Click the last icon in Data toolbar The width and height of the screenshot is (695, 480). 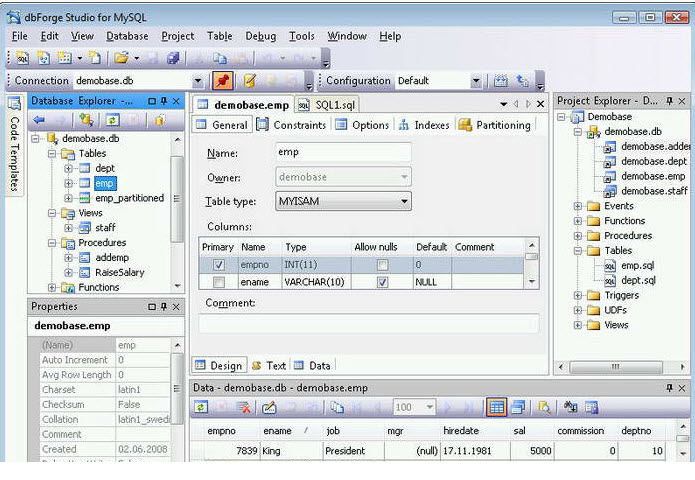click(x=592, y=407)
